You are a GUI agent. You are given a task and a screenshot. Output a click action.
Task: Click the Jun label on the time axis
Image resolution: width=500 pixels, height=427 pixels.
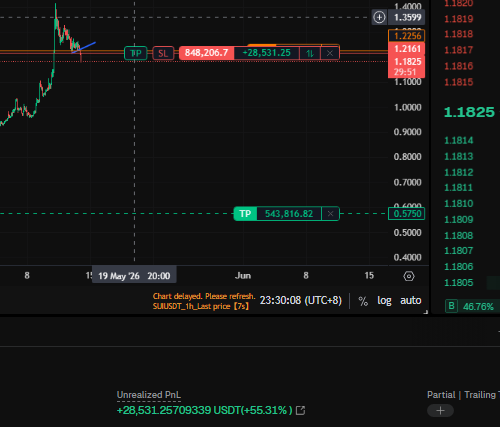(243, 276)
